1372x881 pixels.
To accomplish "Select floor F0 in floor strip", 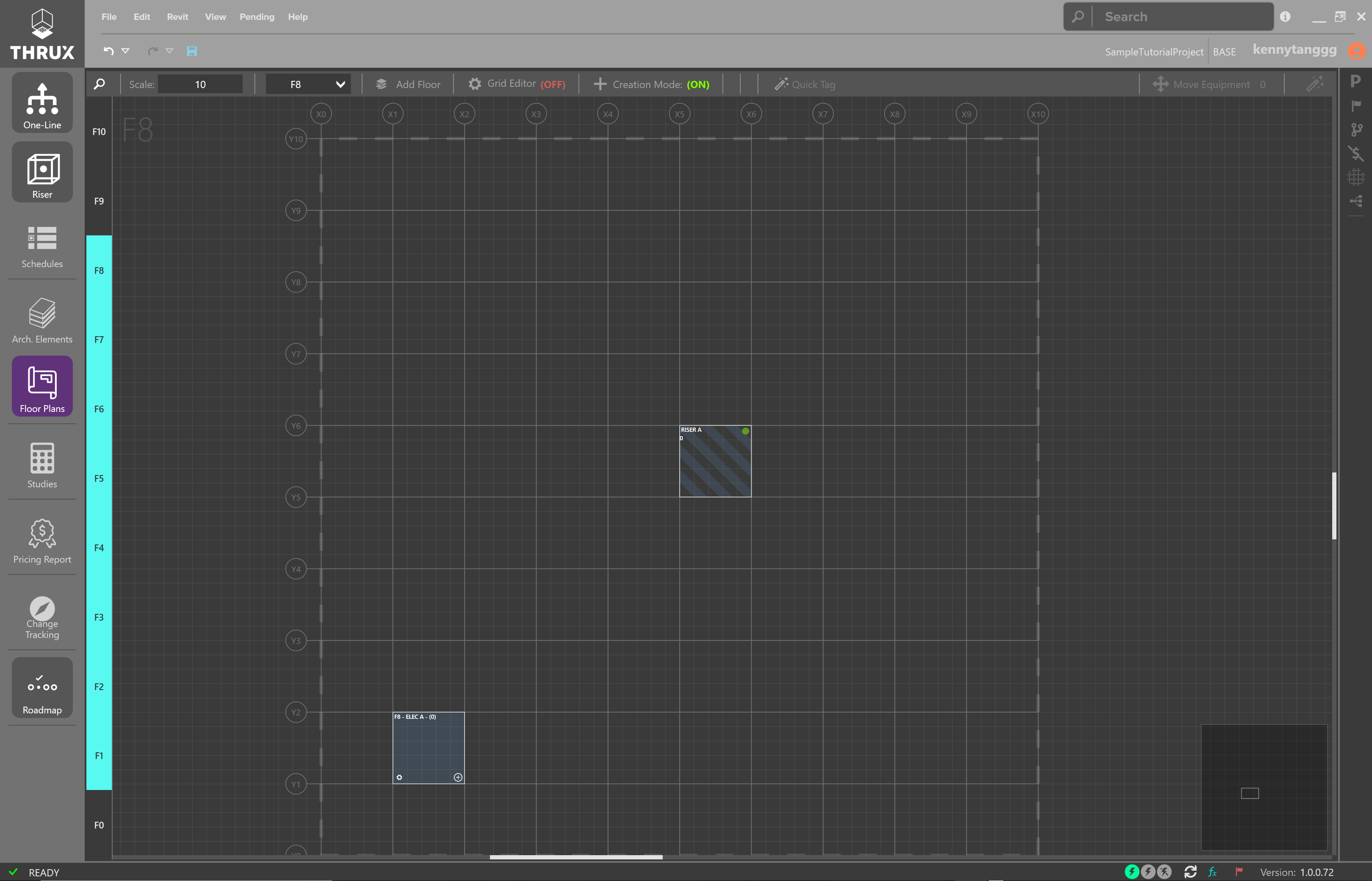I will coord(99,825).
